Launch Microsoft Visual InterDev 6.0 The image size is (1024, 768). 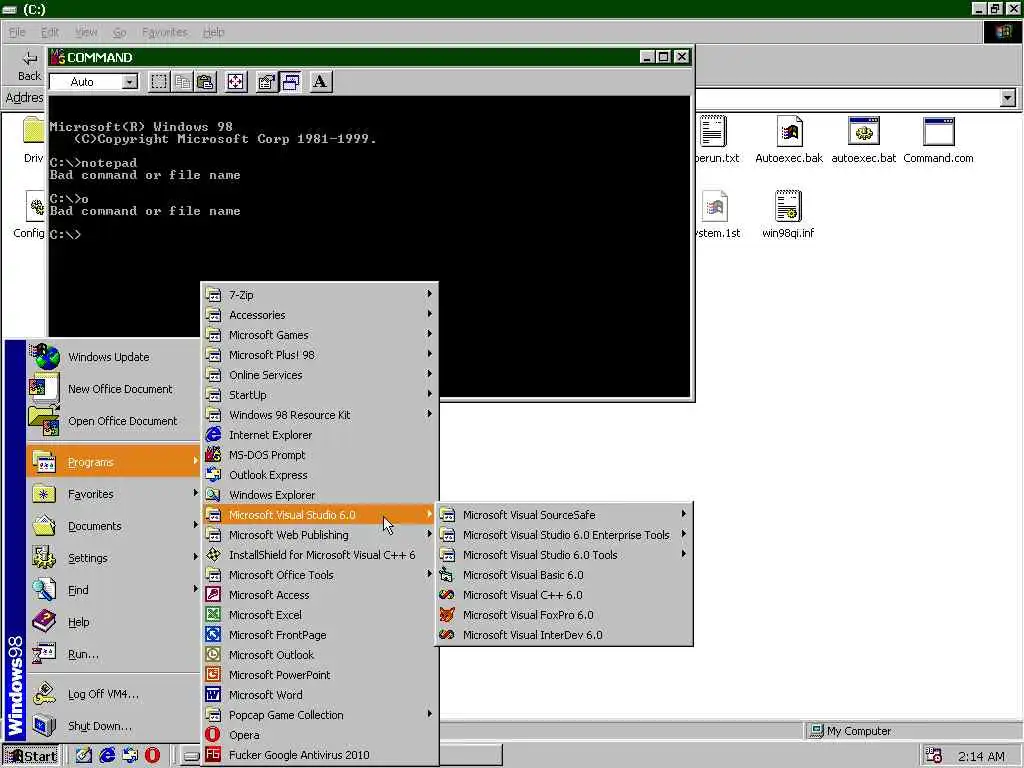click(564, 635)
